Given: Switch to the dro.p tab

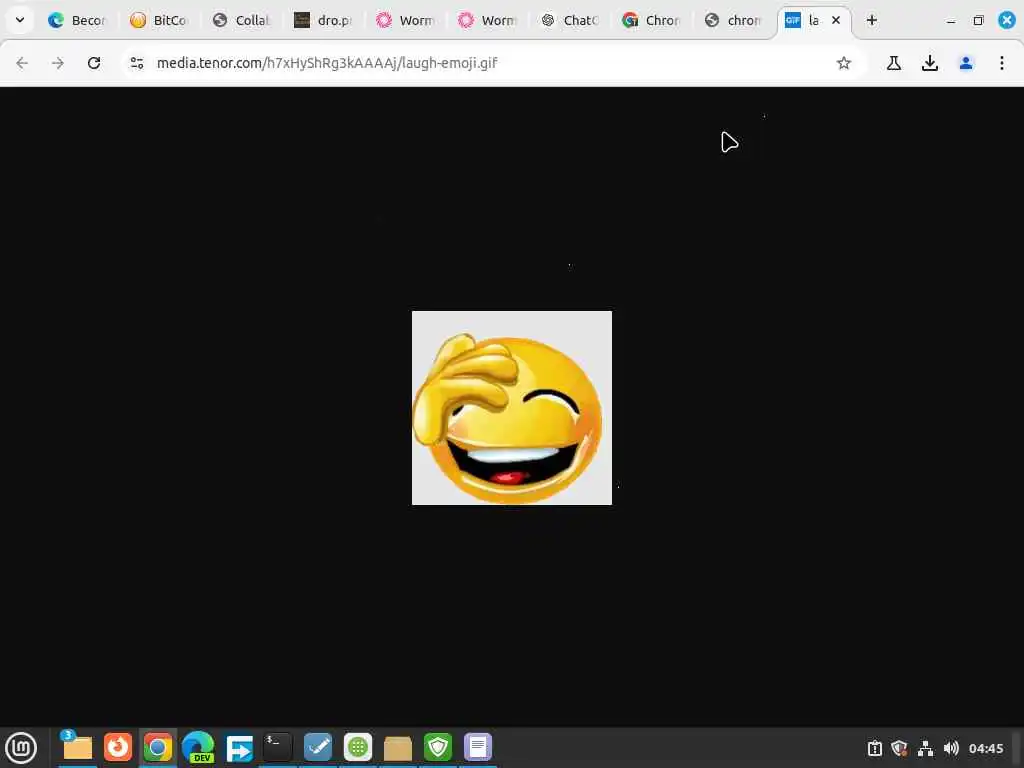Looking at the screenshot, I should tap(323, 20).
